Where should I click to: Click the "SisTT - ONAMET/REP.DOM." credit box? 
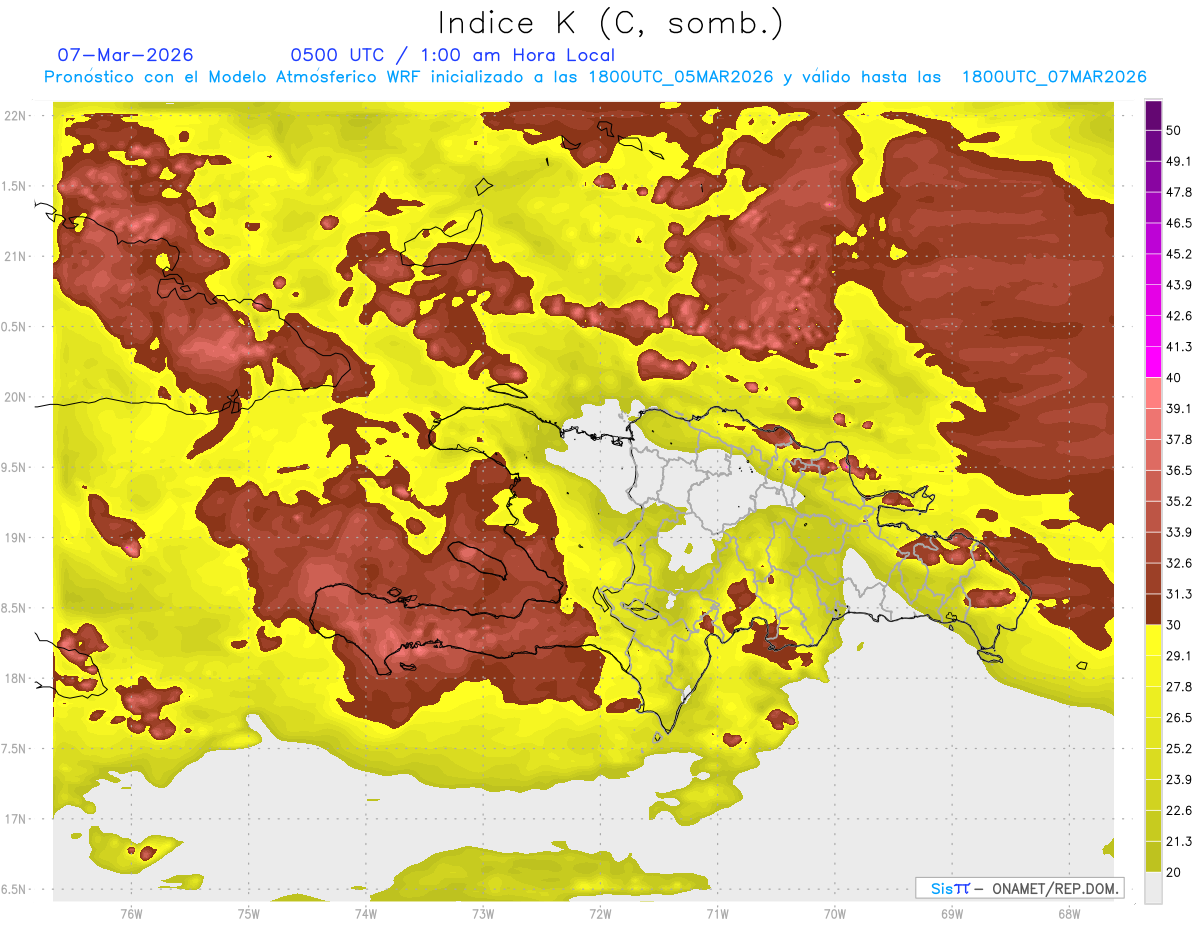point(1019,888)
